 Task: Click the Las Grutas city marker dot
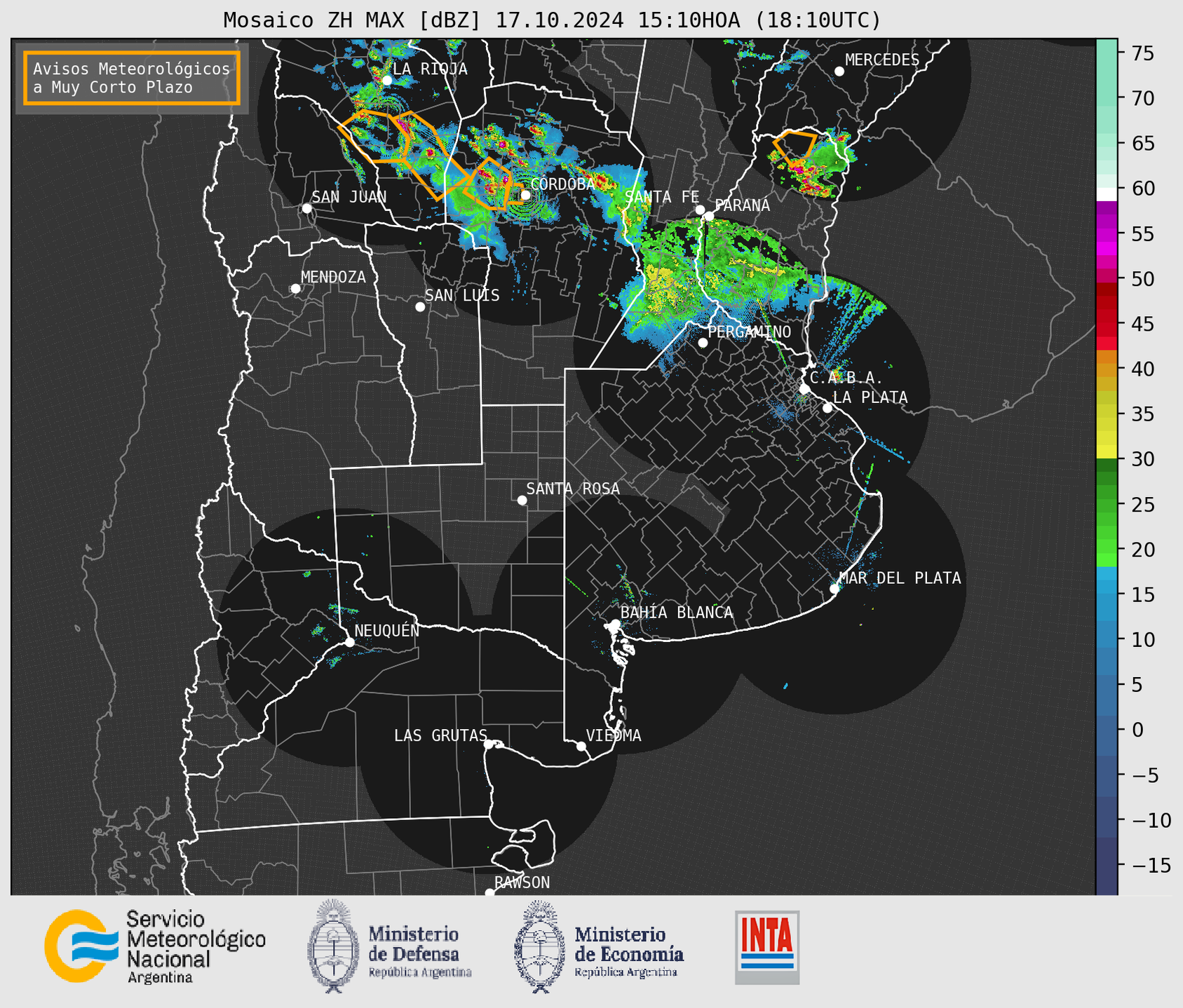tap(489, 744)
